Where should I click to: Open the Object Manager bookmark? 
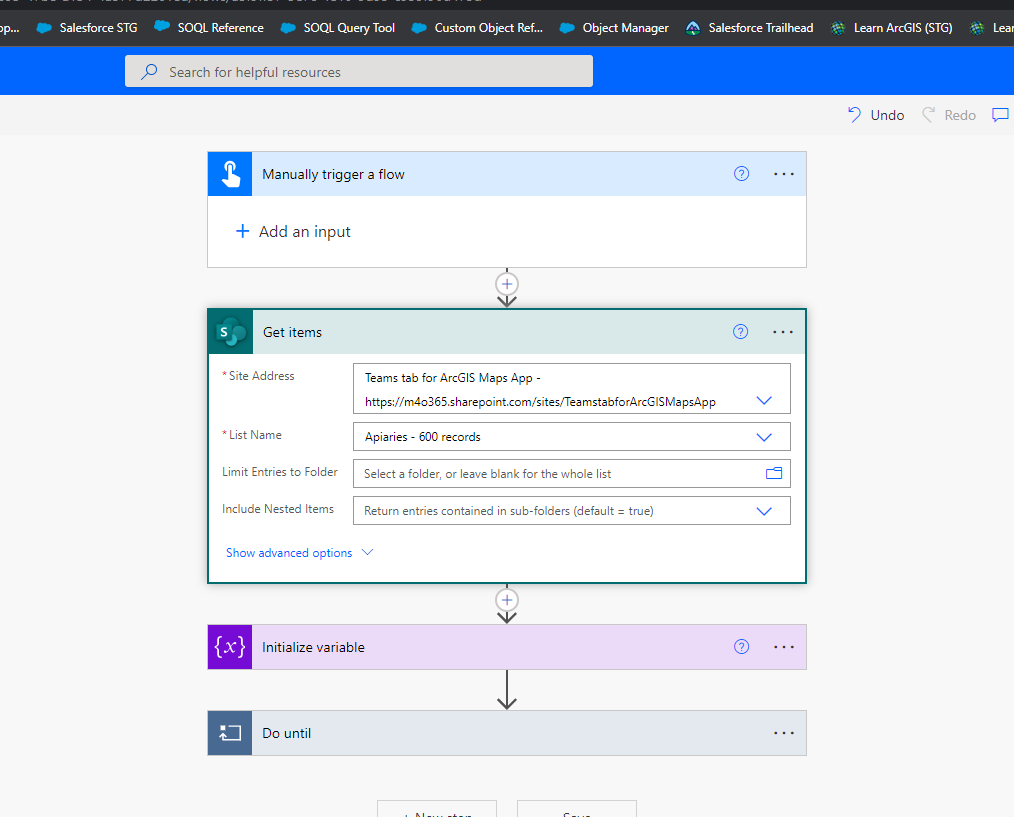(614, 28)
